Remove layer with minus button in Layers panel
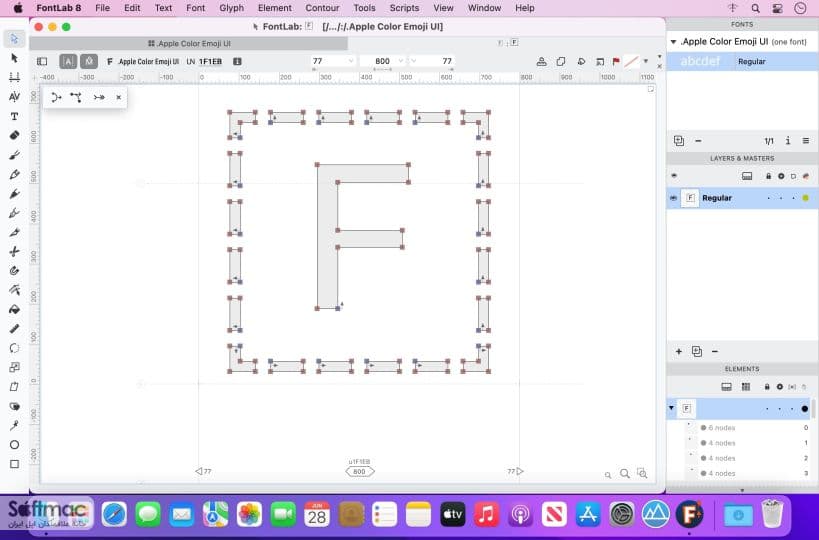Viewport: 819px width, 540px height. pos(715,351)
